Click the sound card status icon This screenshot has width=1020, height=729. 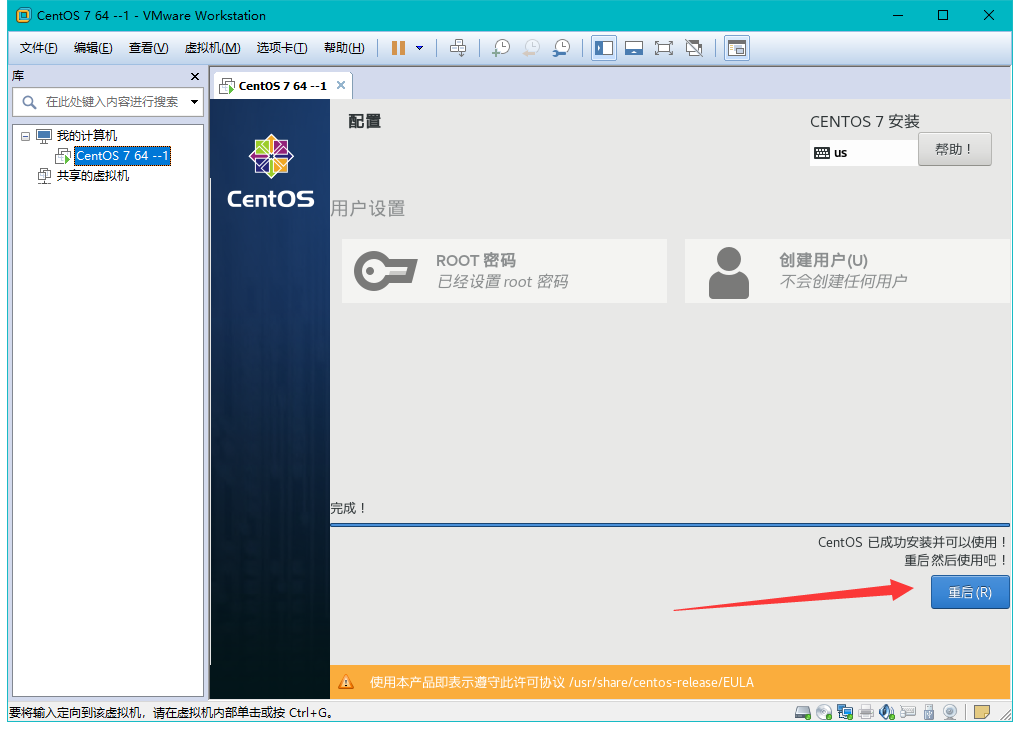tap(887, 713)
